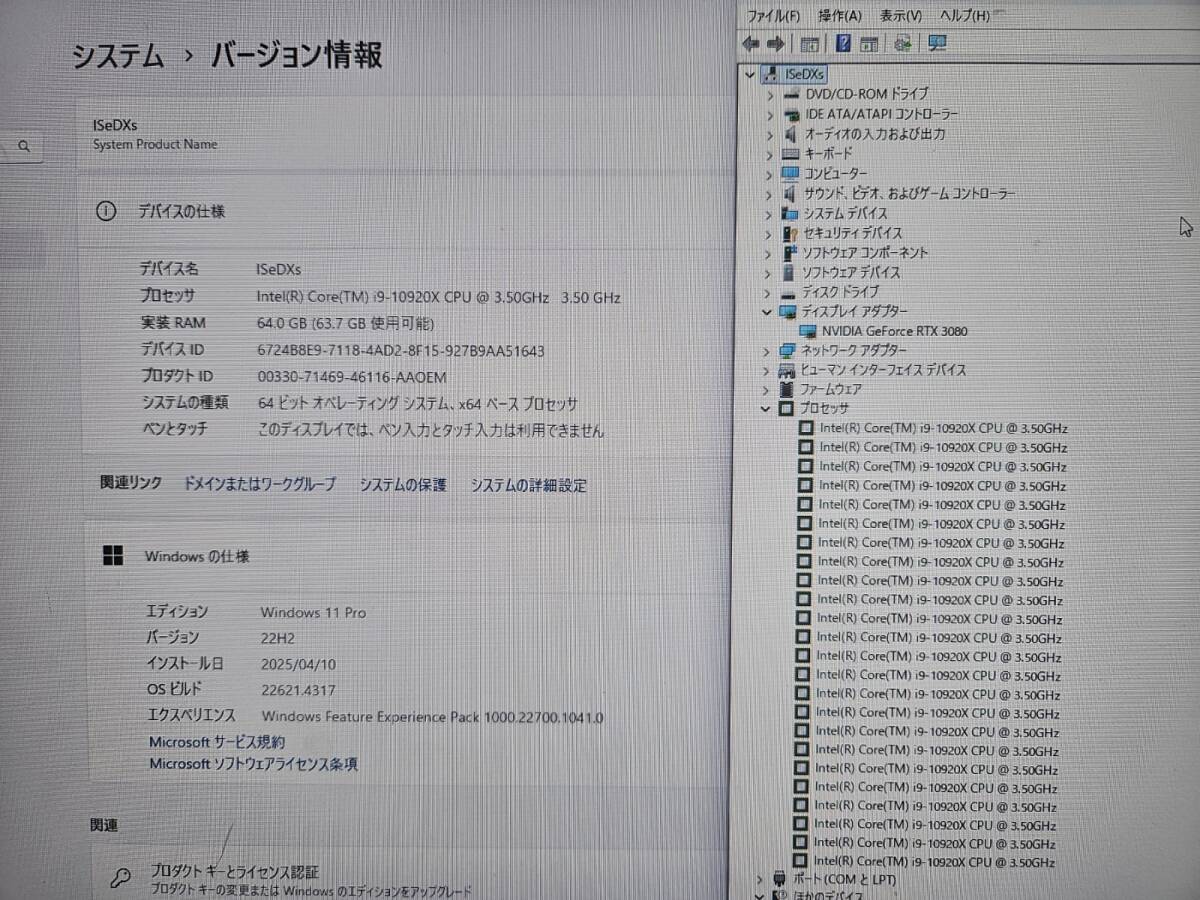Image resolution: width=1200 pixels, height=900 pixels.
Task: Open the 操作(A) menu
Action: (839, 16)
